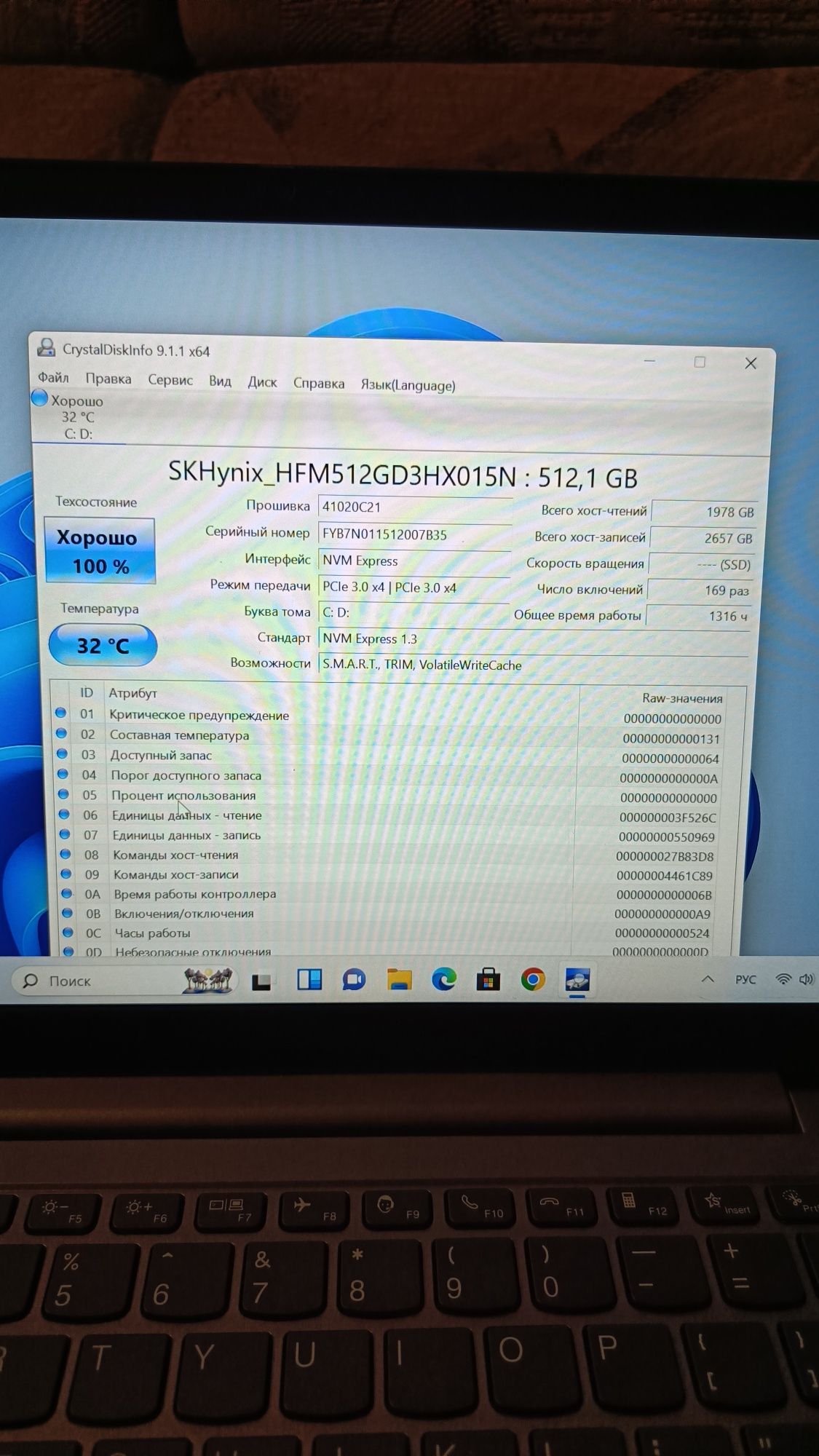Screen dimensions: 819x1456
Task: Open the Справка menu
Action: [319, 384]
